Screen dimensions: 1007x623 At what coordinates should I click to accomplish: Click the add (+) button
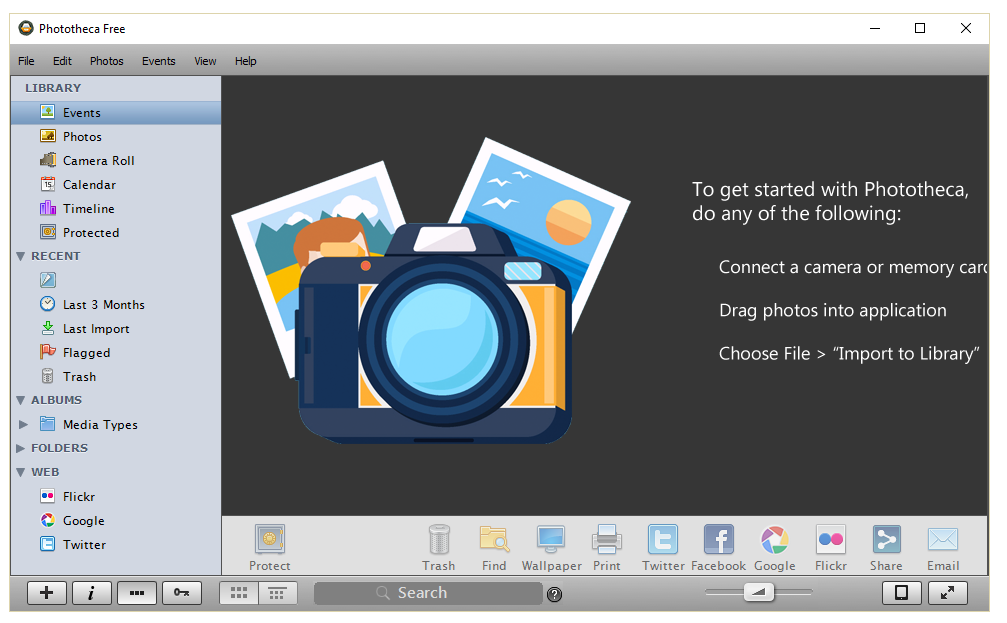tap(46, 593)
